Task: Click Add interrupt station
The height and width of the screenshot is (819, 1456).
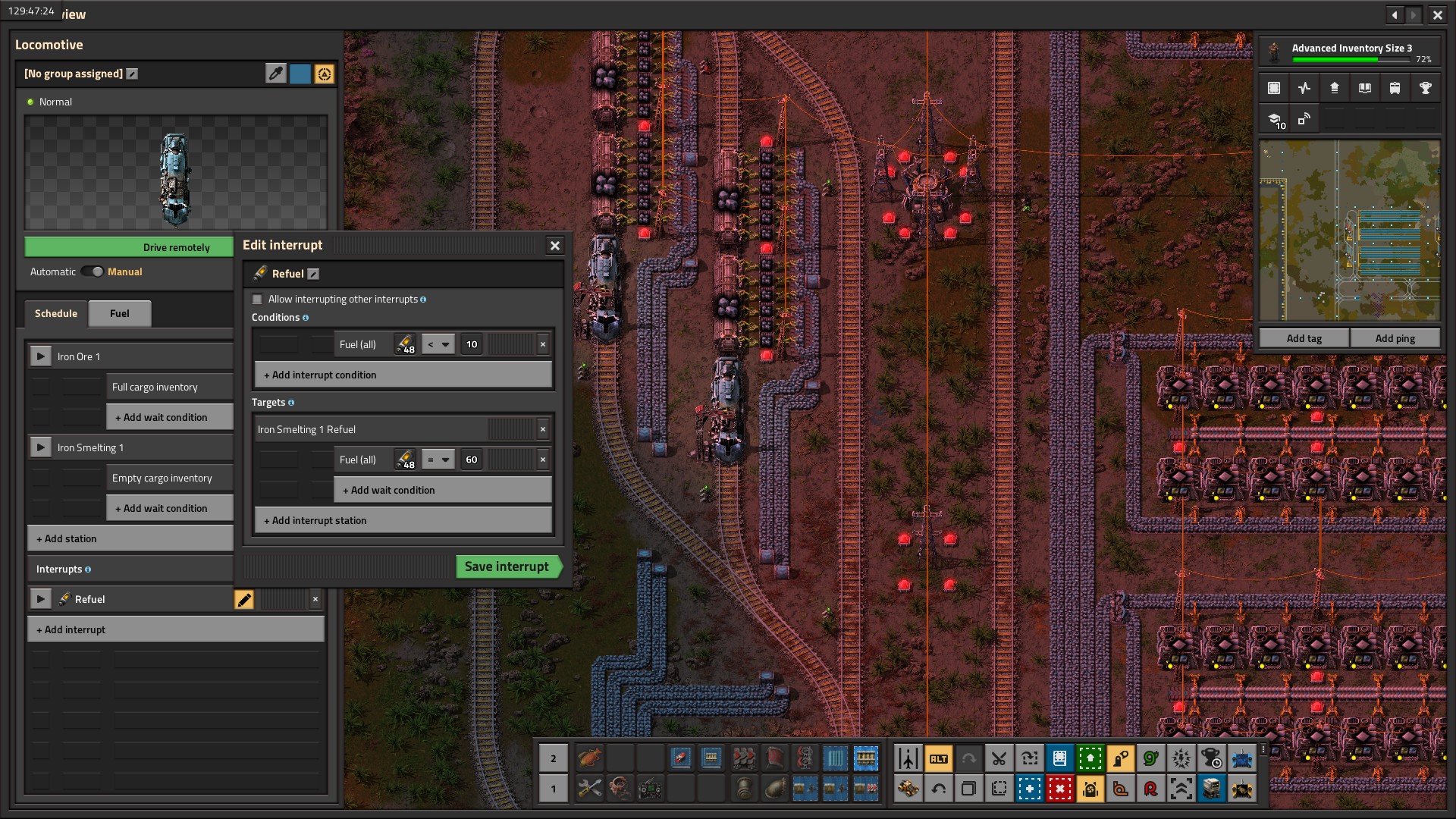Action: click(x=403, y=520)
